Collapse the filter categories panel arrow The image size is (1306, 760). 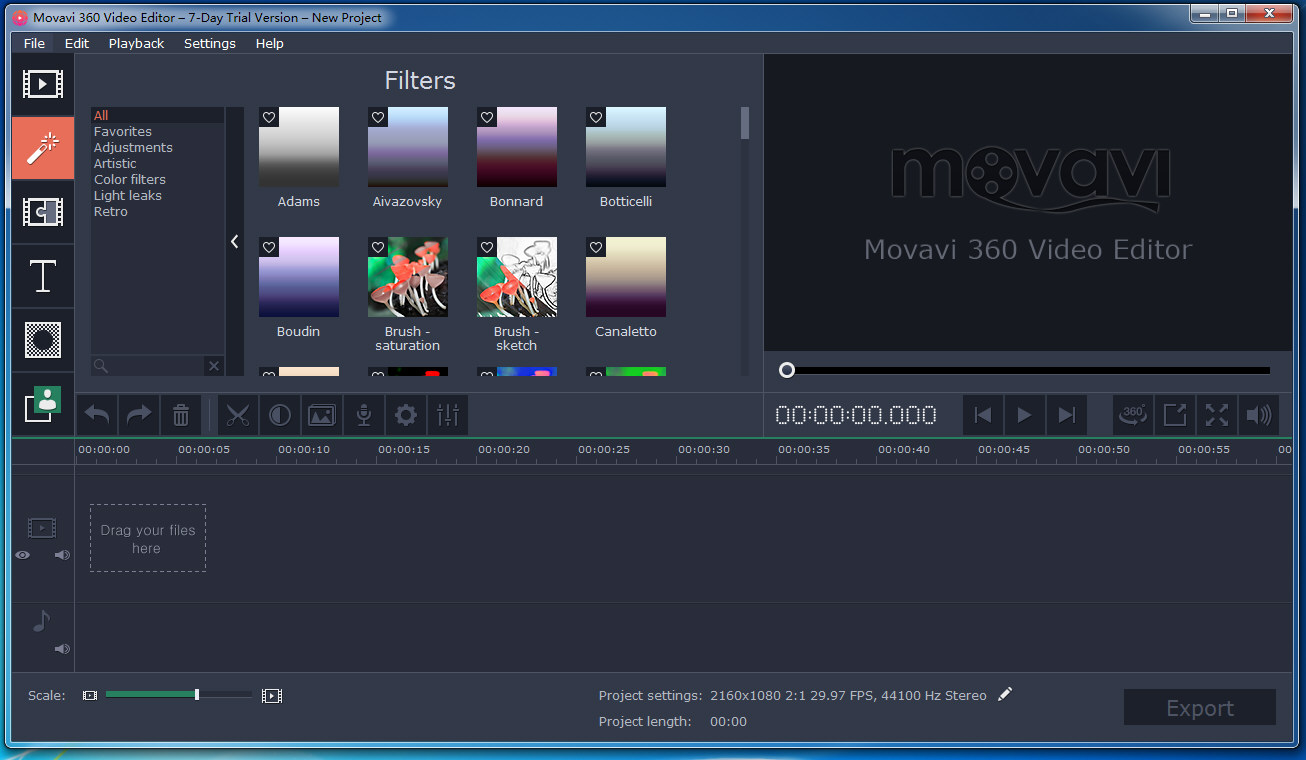coord(234,241)
